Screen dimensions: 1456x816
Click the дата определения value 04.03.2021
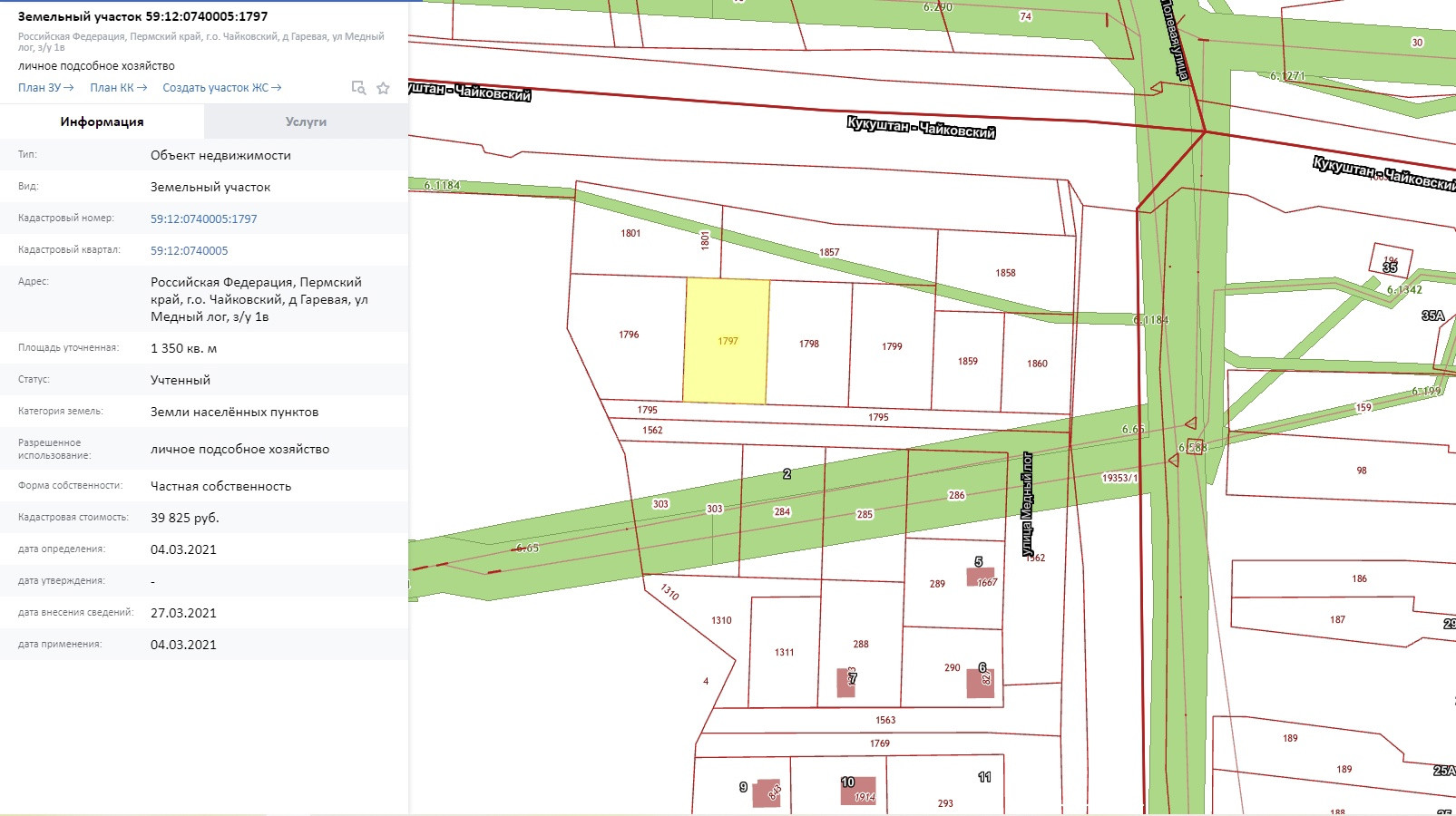pos(183,549)
